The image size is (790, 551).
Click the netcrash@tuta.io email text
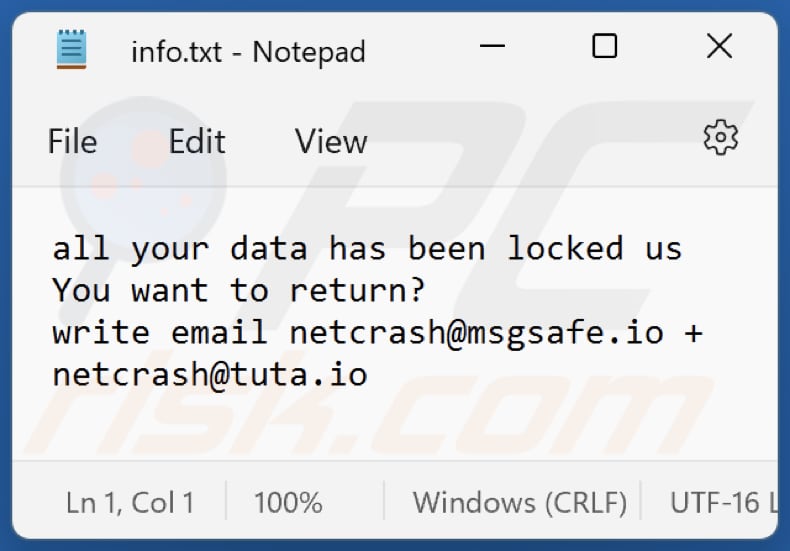pyautogui.click(x=210, y=375)
